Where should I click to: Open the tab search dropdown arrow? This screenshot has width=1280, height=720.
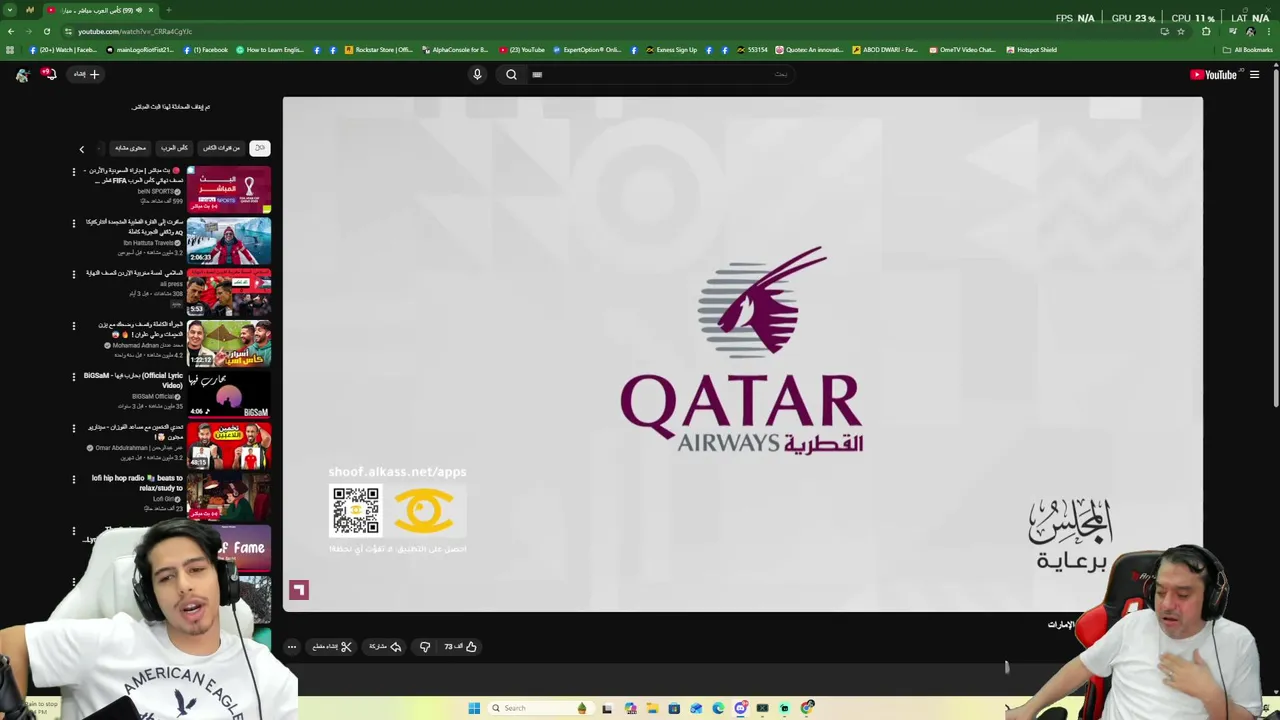point(10,10)
